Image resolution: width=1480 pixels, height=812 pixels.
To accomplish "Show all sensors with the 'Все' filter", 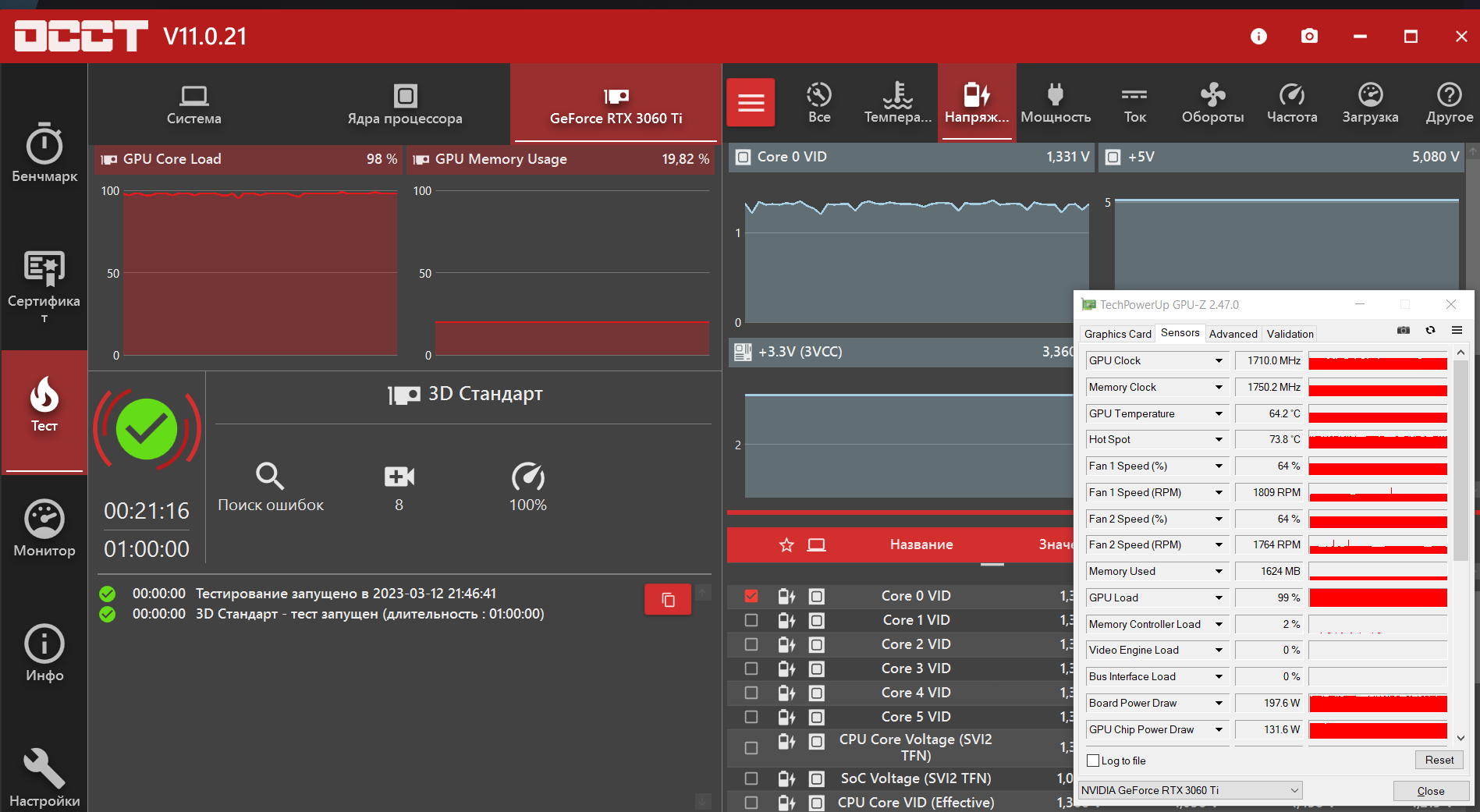I will click(819, 103).
